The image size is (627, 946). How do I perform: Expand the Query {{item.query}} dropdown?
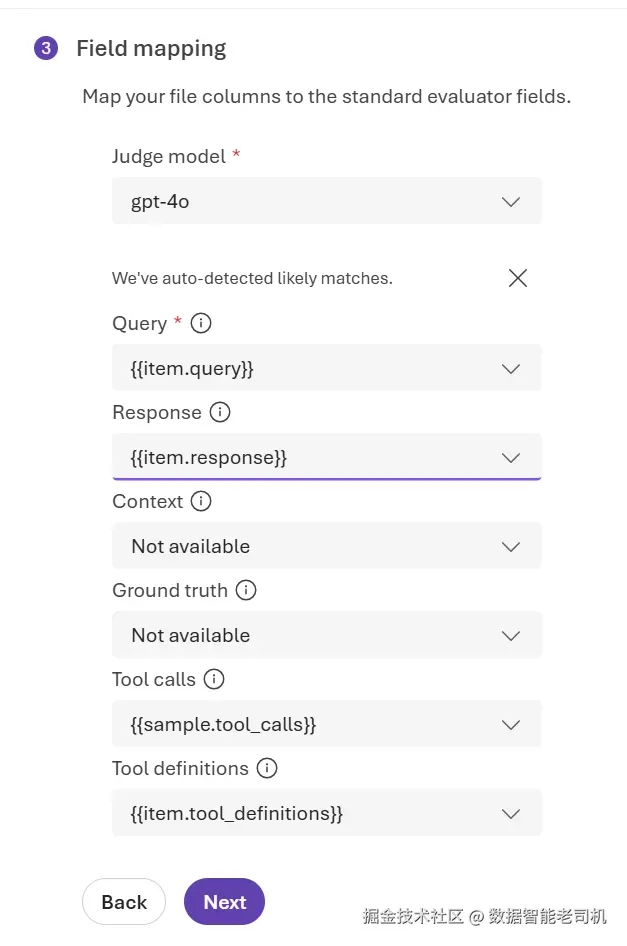tap(326, 369)
